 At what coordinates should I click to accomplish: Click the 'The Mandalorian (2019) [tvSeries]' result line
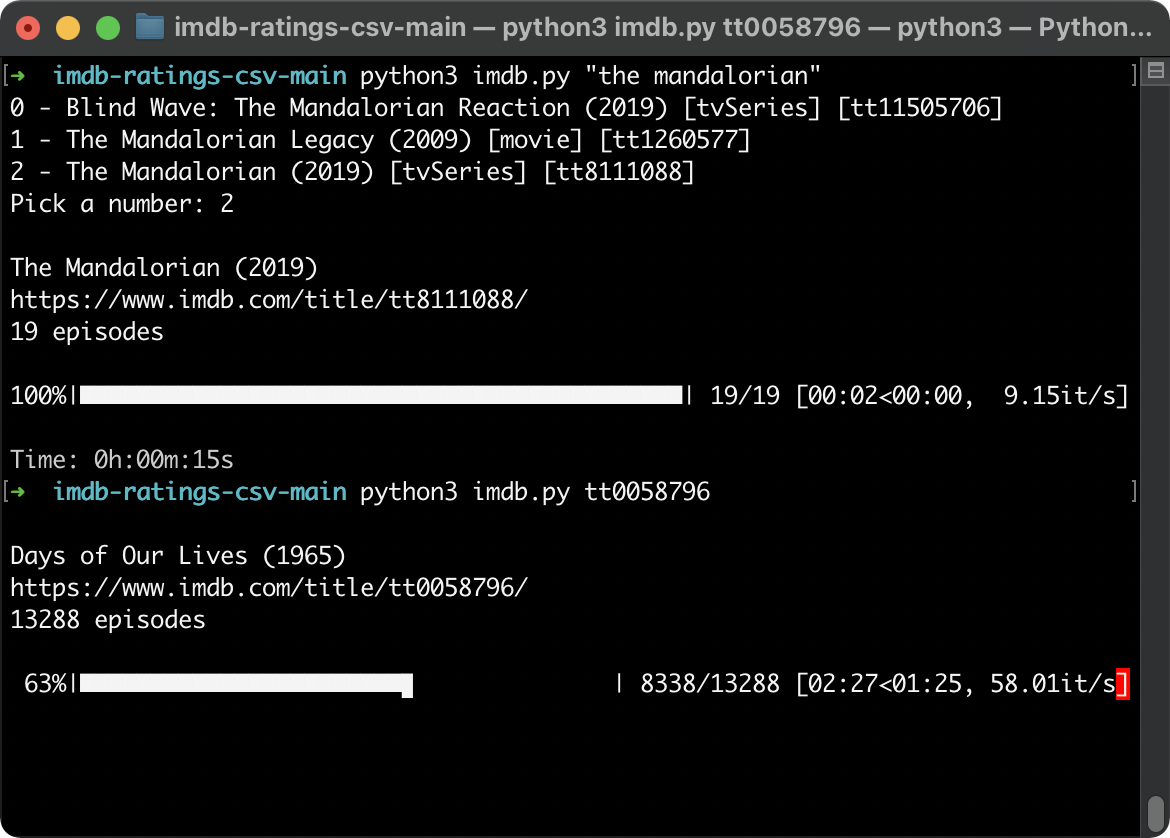[x=352, y=172]
